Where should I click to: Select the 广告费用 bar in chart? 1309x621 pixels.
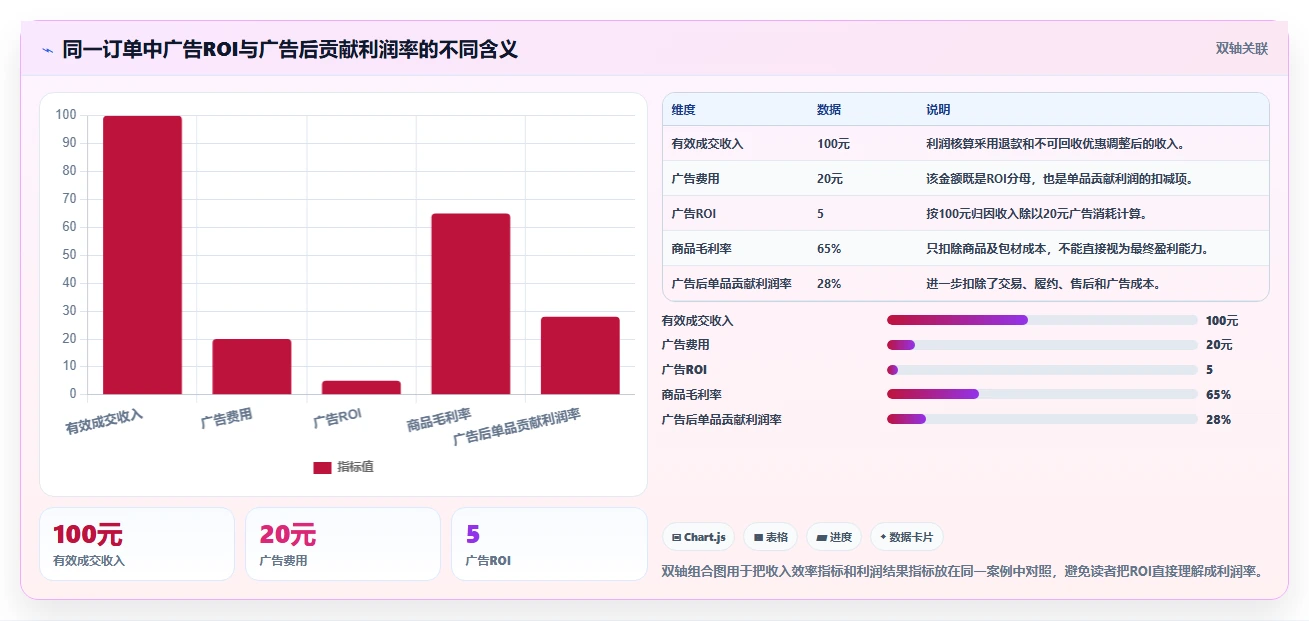252,367
